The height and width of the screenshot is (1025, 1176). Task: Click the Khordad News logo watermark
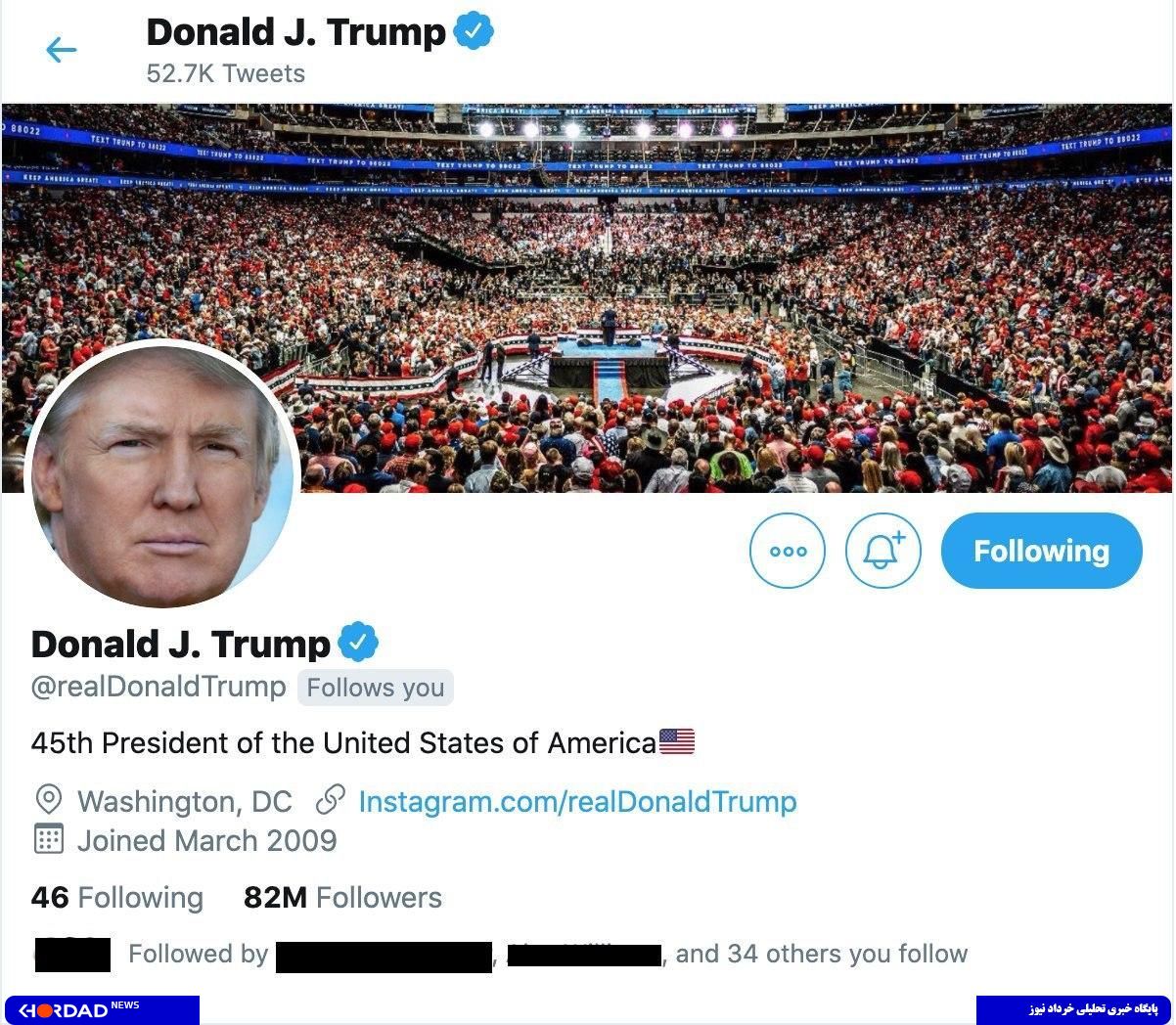[x=102, y=1009]
